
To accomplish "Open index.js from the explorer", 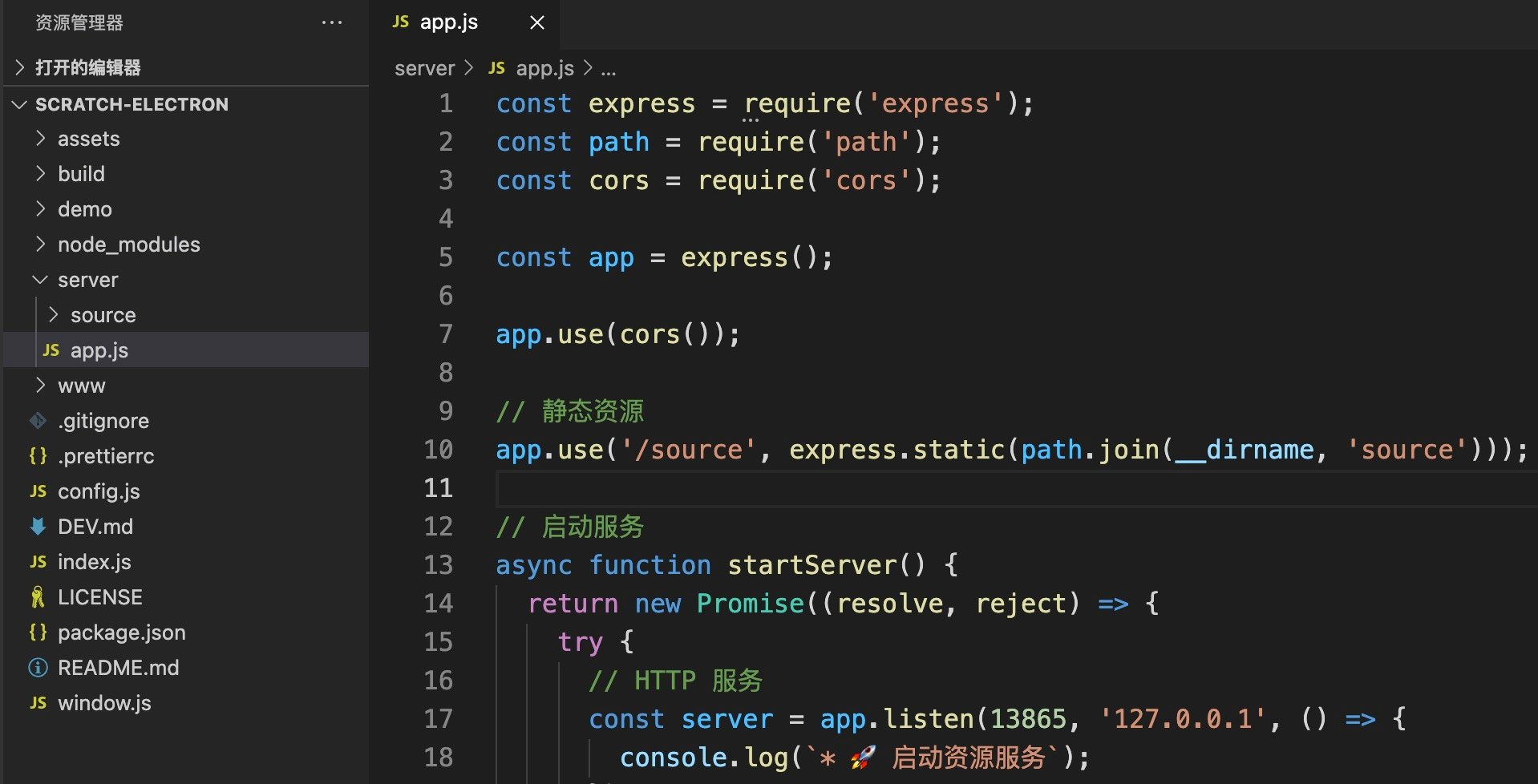I will click(x=186, y=562).
